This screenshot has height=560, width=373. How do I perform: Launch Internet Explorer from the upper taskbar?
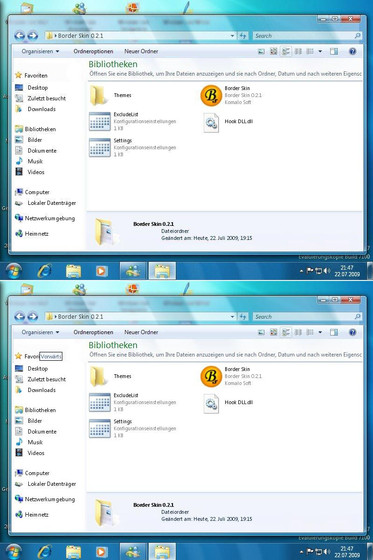click(x=45, y=271)
